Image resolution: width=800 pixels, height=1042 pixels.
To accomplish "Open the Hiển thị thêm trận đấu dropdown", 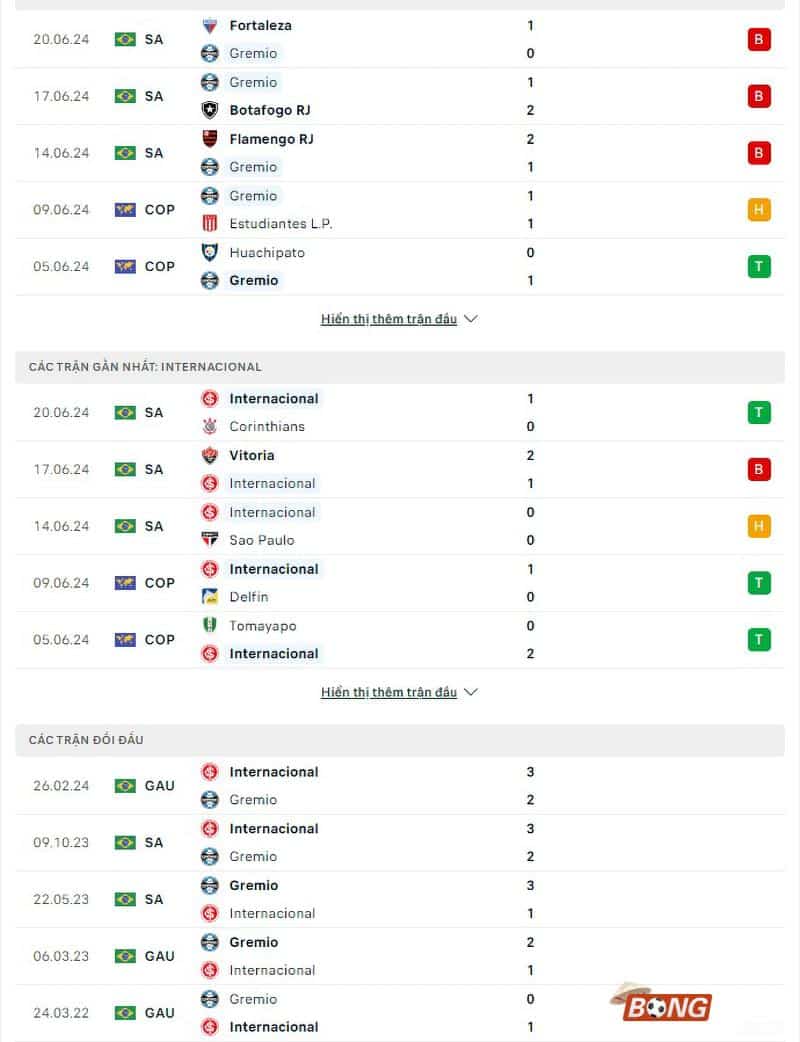I will click(390, 318).
